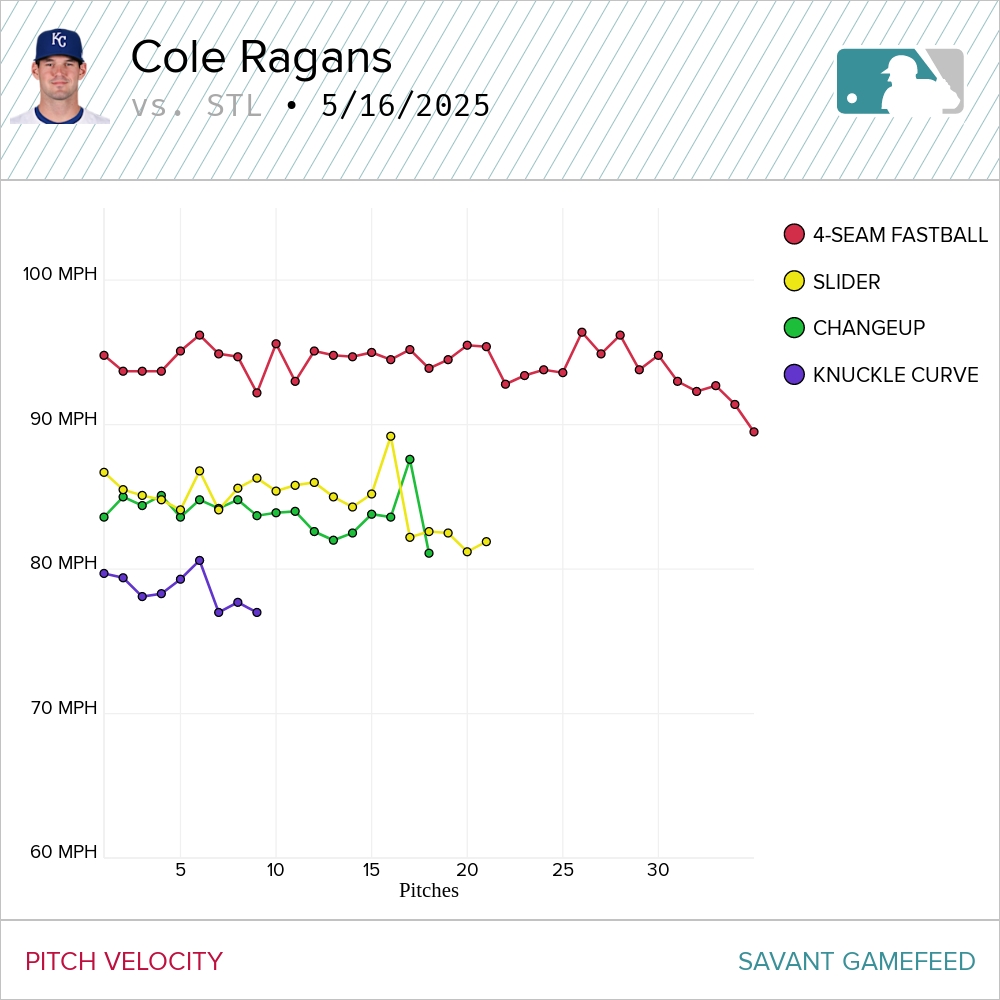The width and height of the screenshot is (1000, 1000).
Task: Select the final knuckle curve data point
Action: point(257,612)
